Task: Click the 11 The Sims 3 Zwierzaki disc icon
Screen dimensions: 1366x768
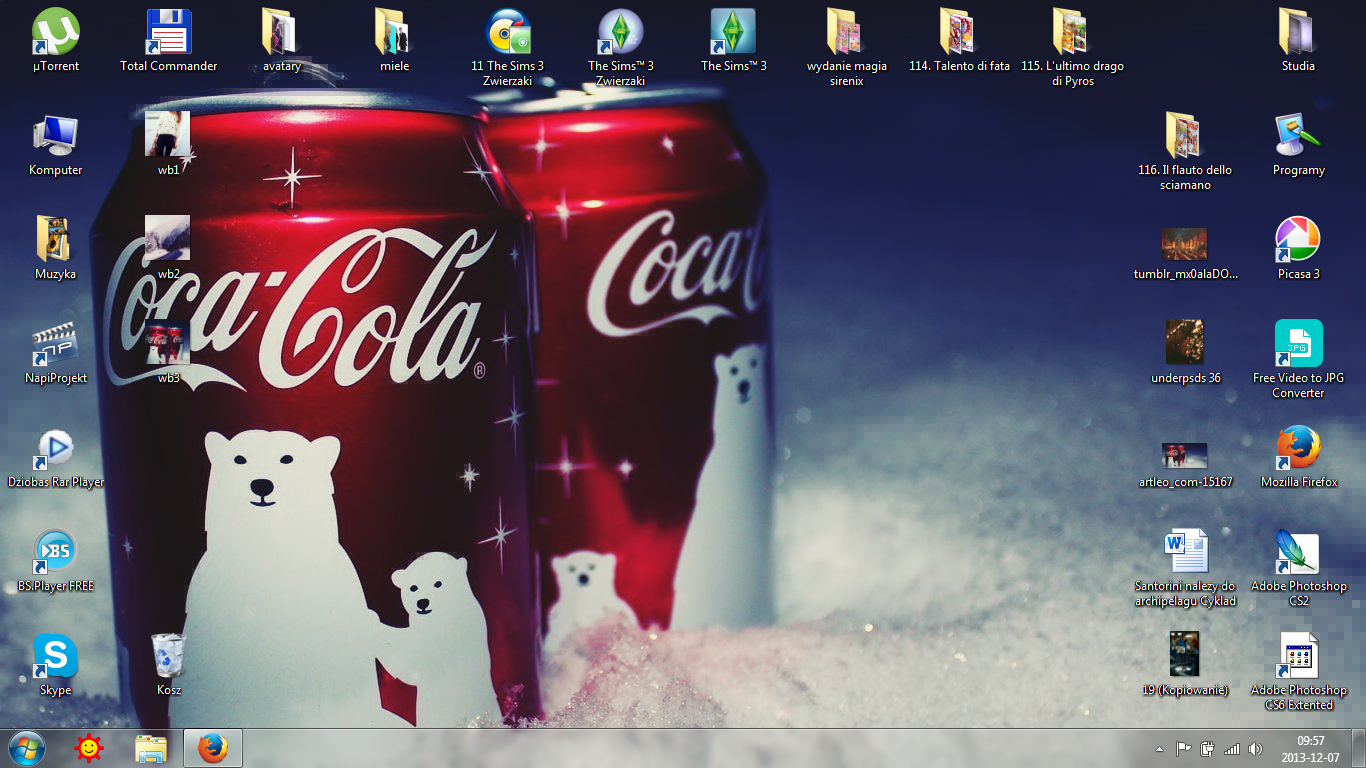Action: pyautogui.click(x=507, y=47)
